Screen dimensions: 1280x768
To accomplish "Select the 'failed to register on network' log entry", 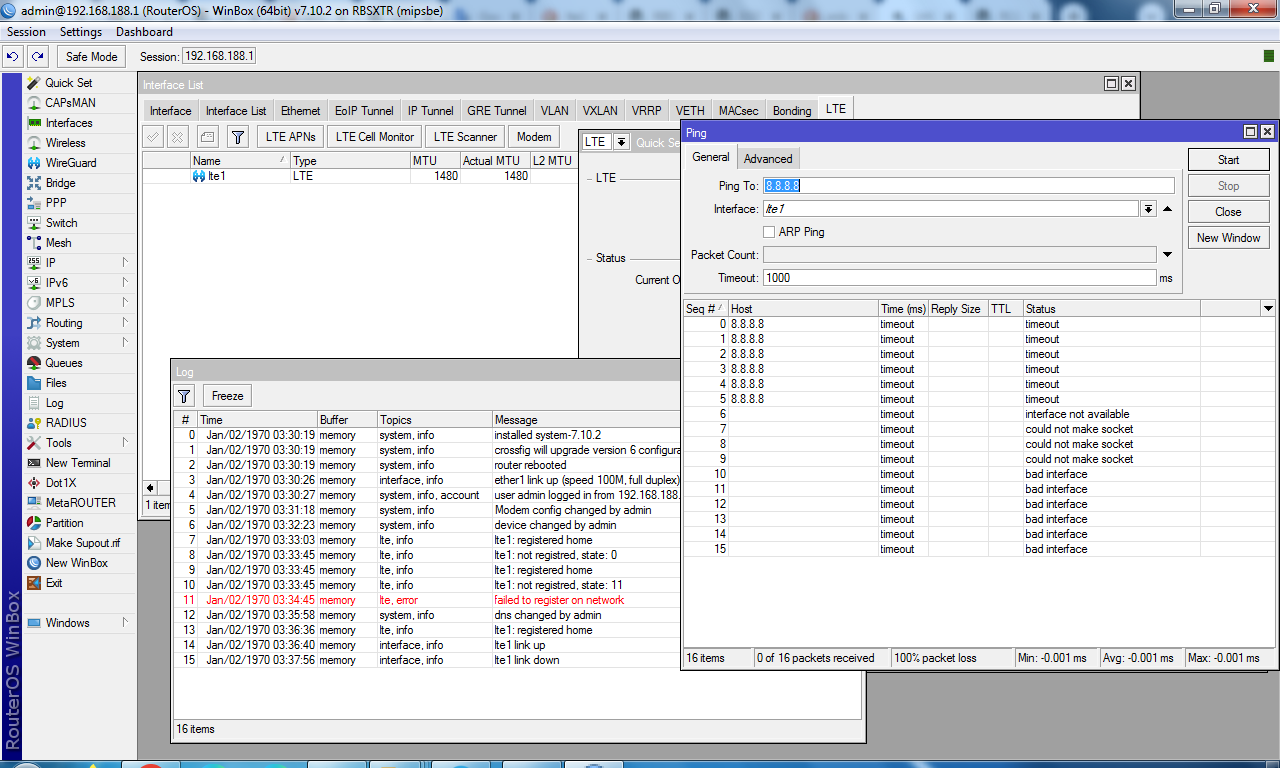I will point(425,600).
